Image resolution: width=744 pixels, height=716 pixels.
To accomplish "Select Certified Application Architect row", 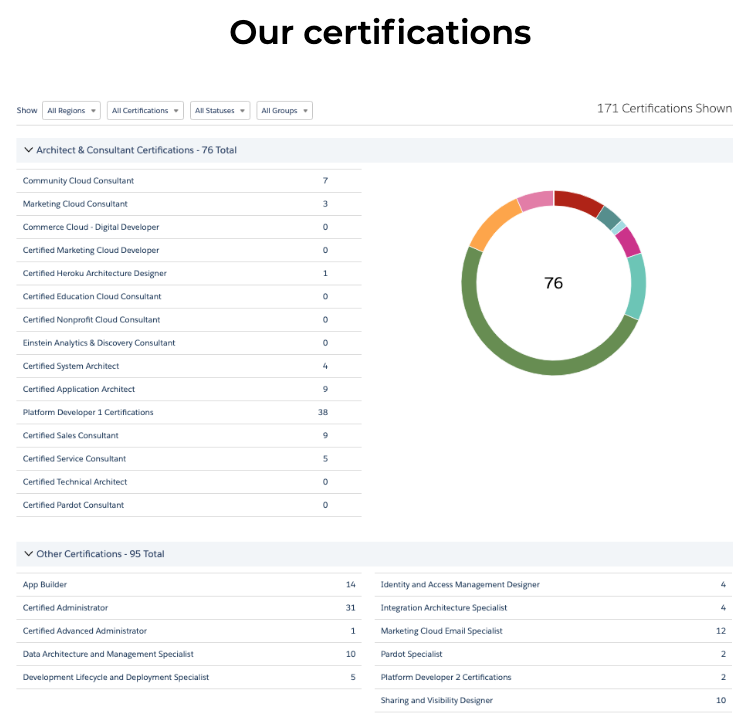I will pyautogui.click(x=189, y=389).
